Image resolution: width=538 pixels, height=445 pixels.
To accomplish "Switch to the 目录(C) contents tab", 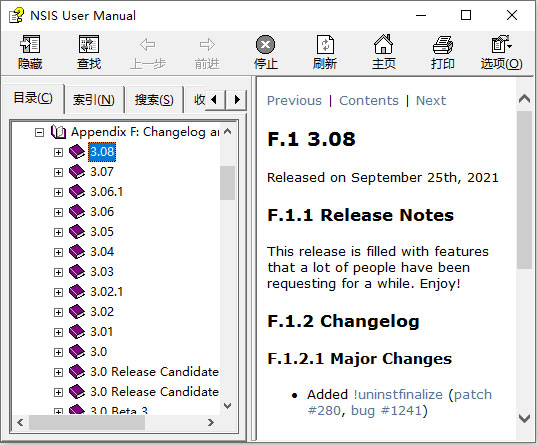I will click(33, 98).
